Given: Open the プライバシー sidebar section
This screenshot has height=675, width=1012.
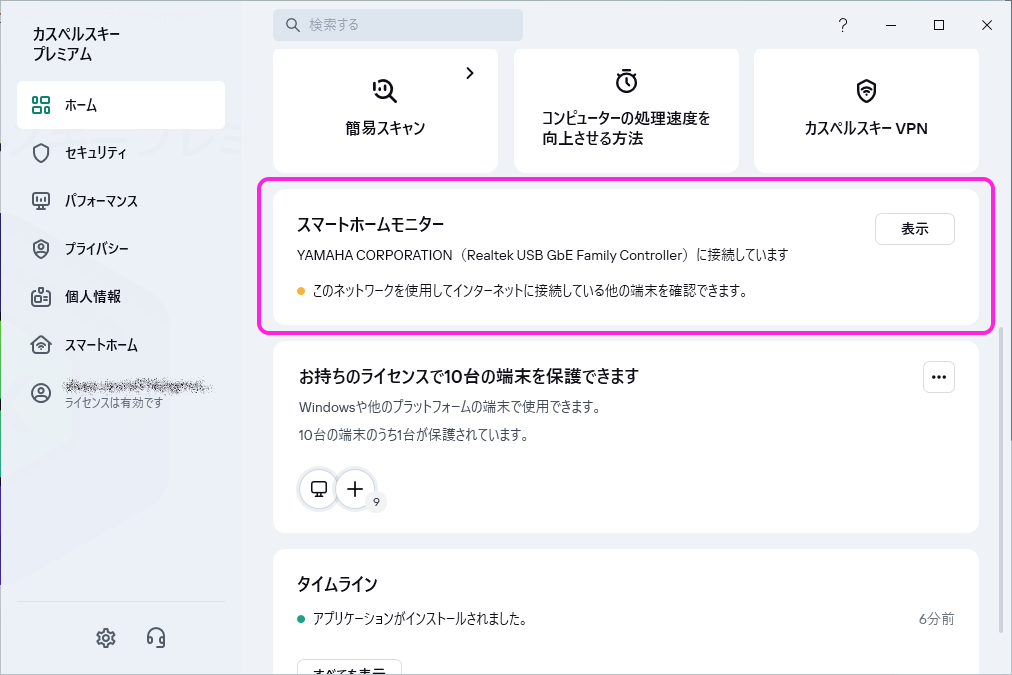Looking at the screenshot, I should [x=121, y=248].
